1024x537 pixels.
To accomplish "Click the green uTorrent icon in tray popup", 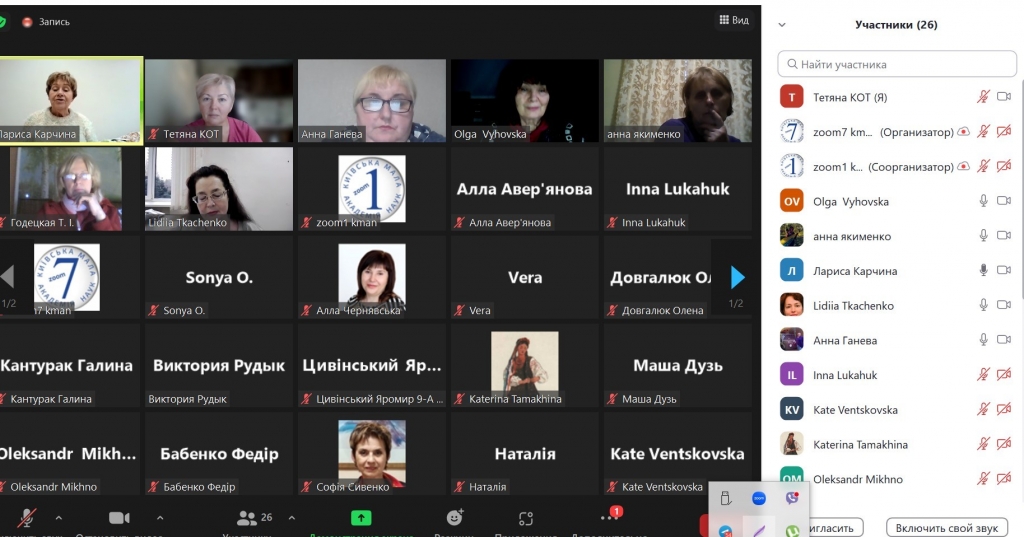I will click(792, 531).
